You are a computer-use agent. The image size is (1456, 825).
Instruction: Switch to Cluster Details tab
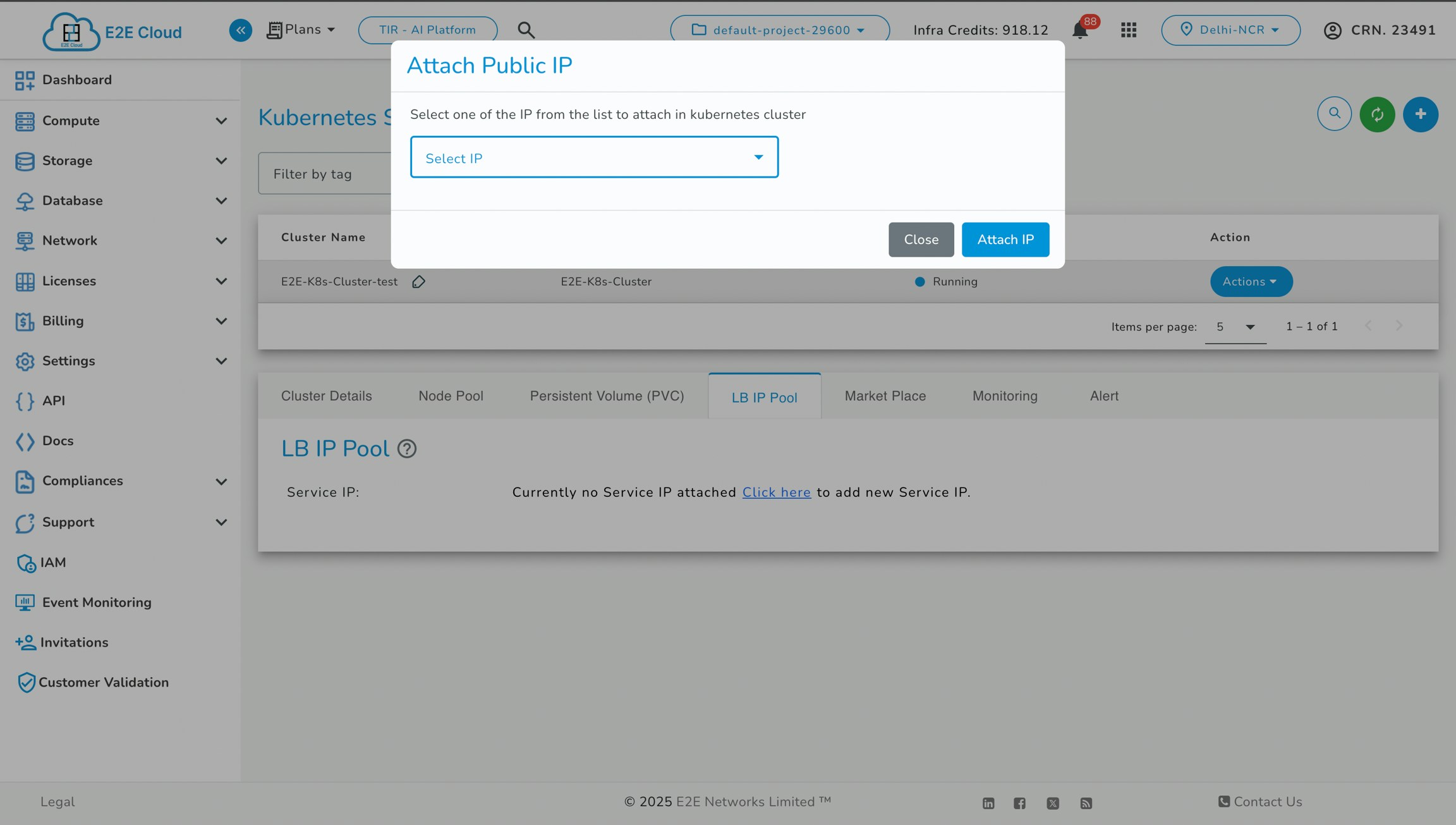click(x=326, y=396)
